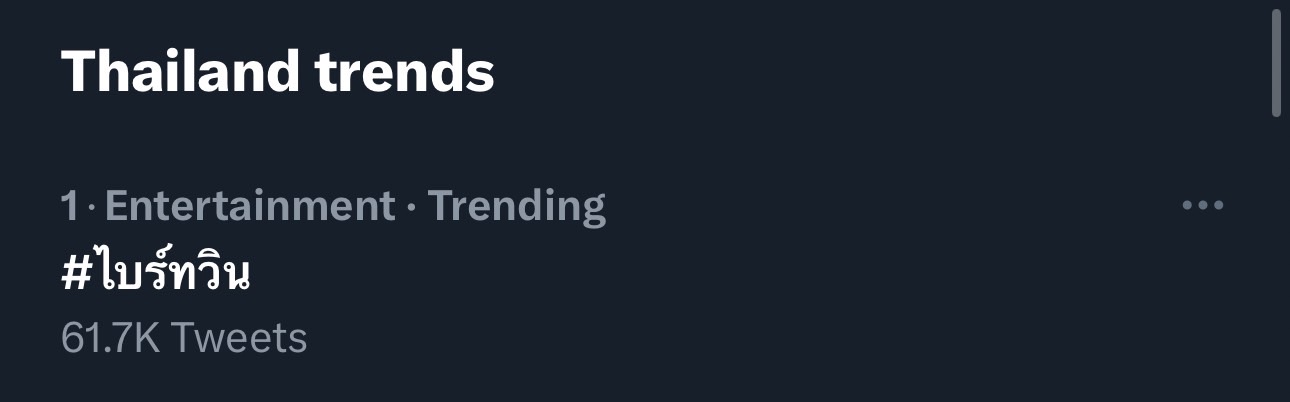1290x402 pixels.
Task: Click the word "trends" in the heading
Action: pos(405,72)
